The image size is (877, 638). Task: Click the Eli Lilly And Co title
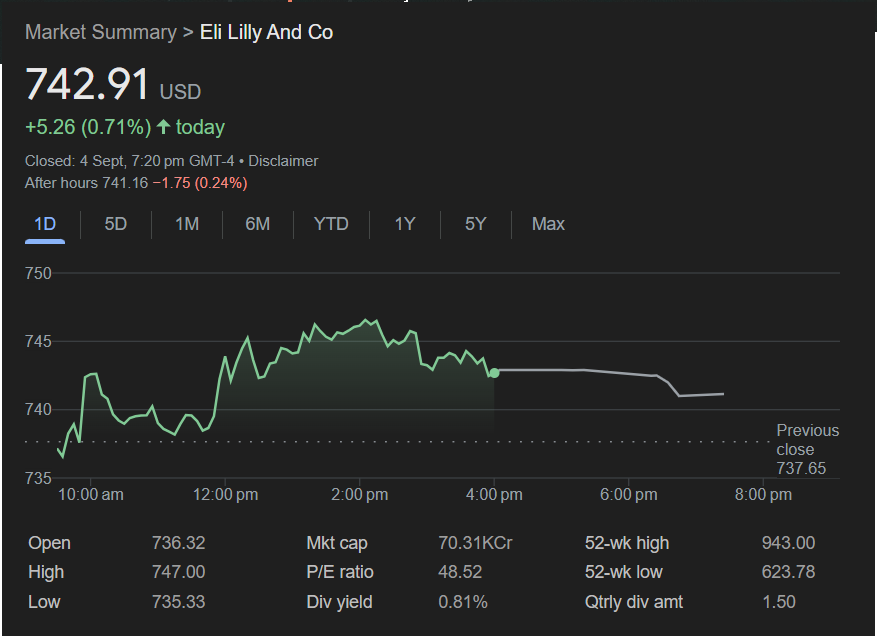[266, 32]
